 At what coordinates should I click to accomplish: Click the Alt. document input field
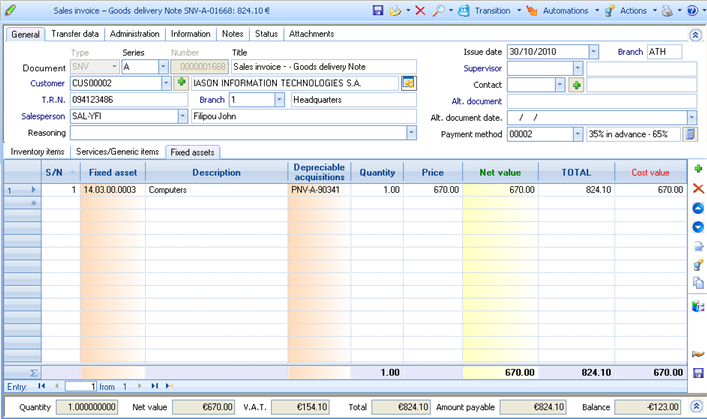tap(602, 101)
